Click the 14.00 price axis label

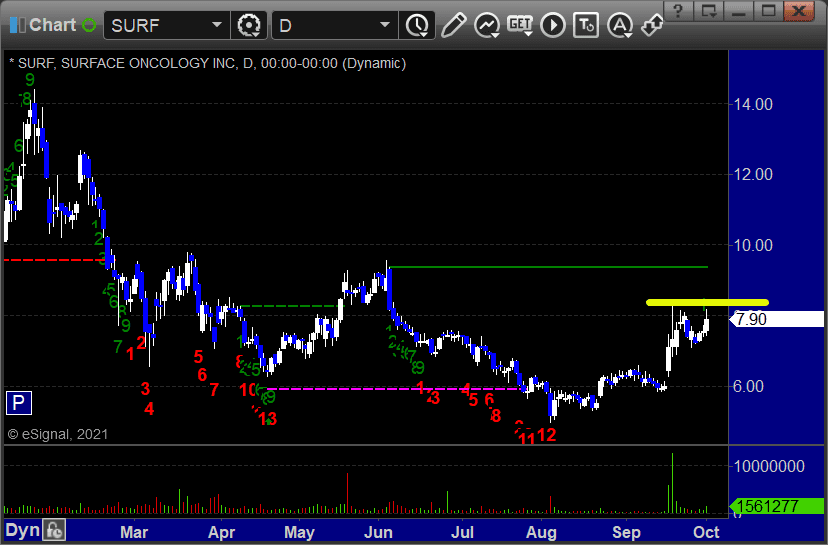click(x=754, y=105)
